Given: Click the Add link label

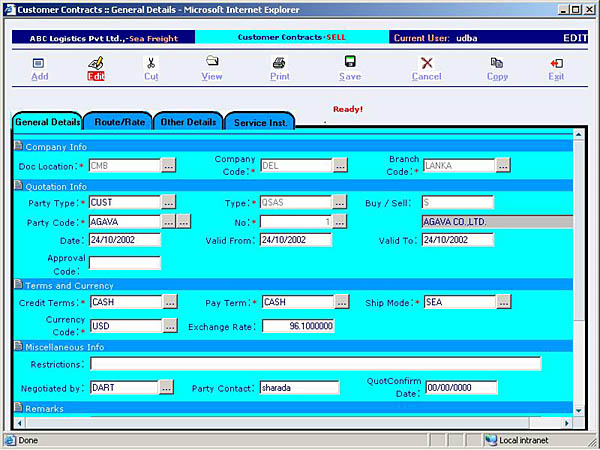Looking at the screenshot, I should tap(40, 77).
